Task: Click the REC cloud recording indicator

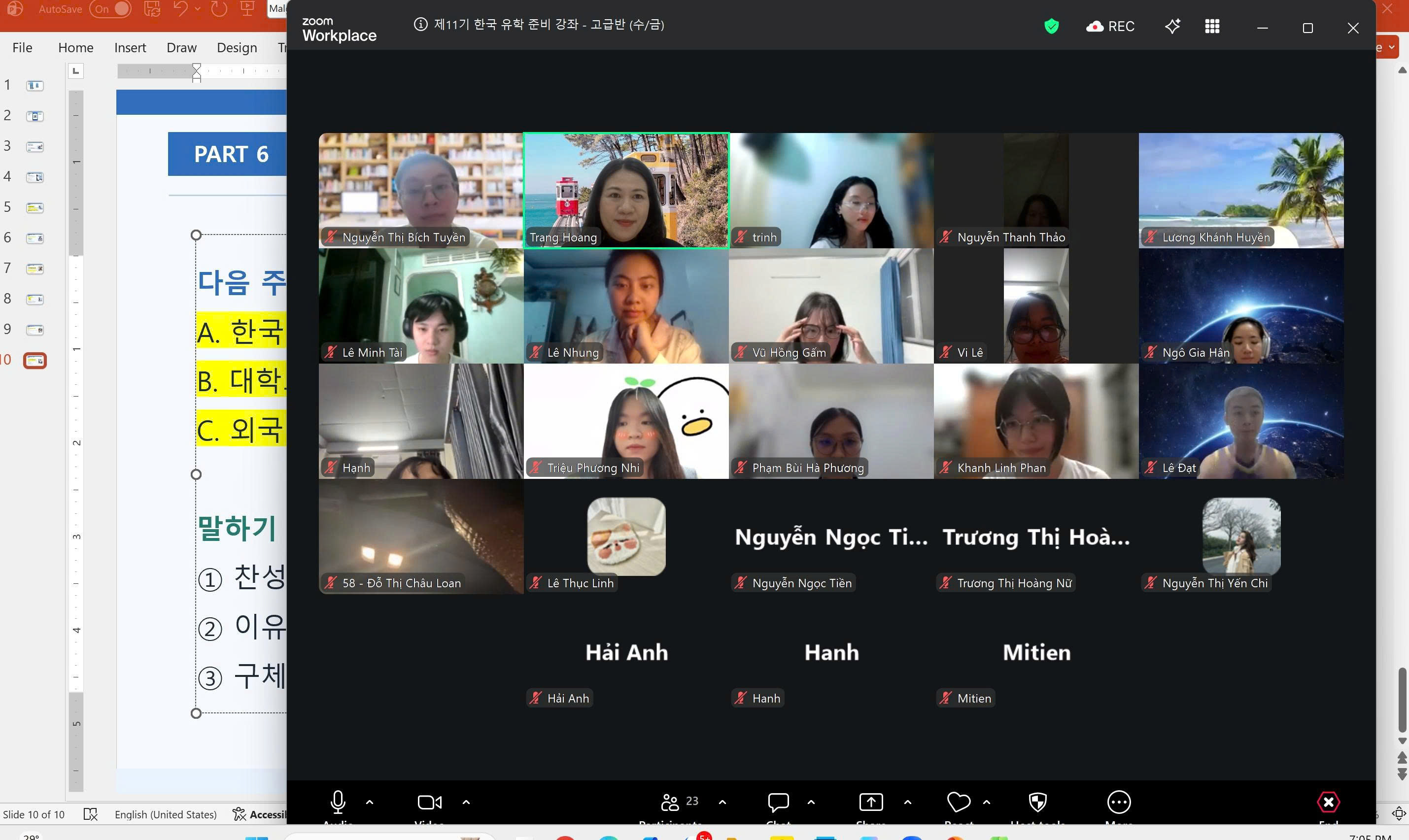Action: 1110,26
